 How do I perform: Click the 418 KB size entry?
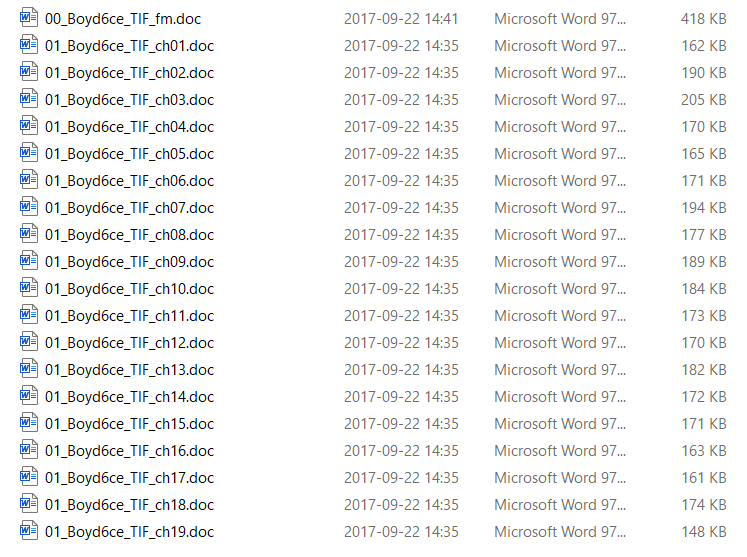[x=704, y=19]
